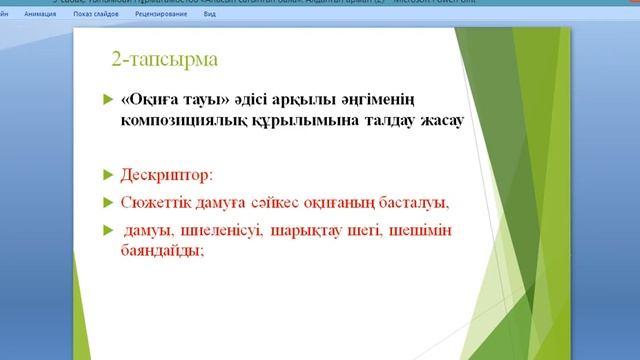Switch to the Рецензирование tab
This screenshot has height=360, width=640.
(x=161, y=14)
